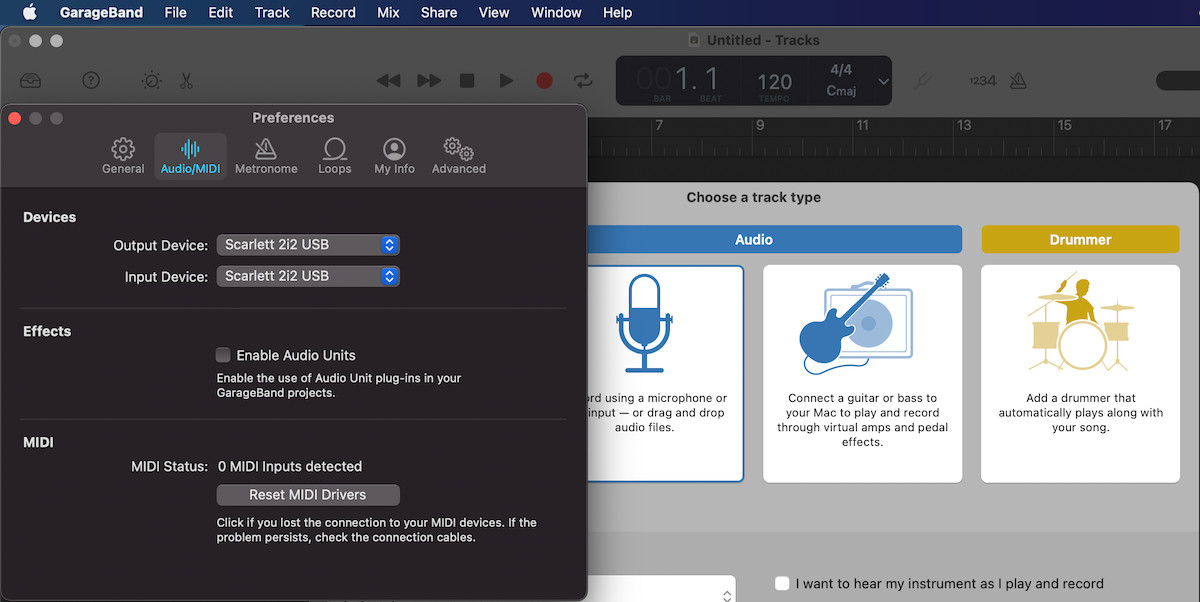The height and width of the screenshot is (602, 1200).
Task: Open the Library icon in GarageBand toolbar
Action: pos(30,81)
